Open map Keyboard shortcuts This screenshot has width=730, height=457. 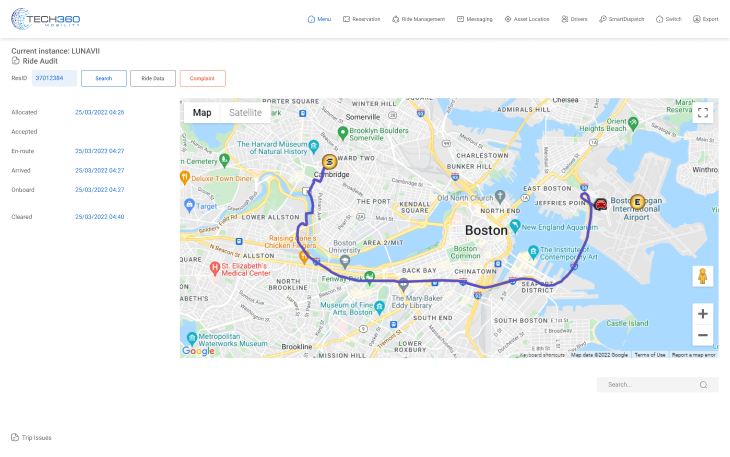click(x=542, y=355)
